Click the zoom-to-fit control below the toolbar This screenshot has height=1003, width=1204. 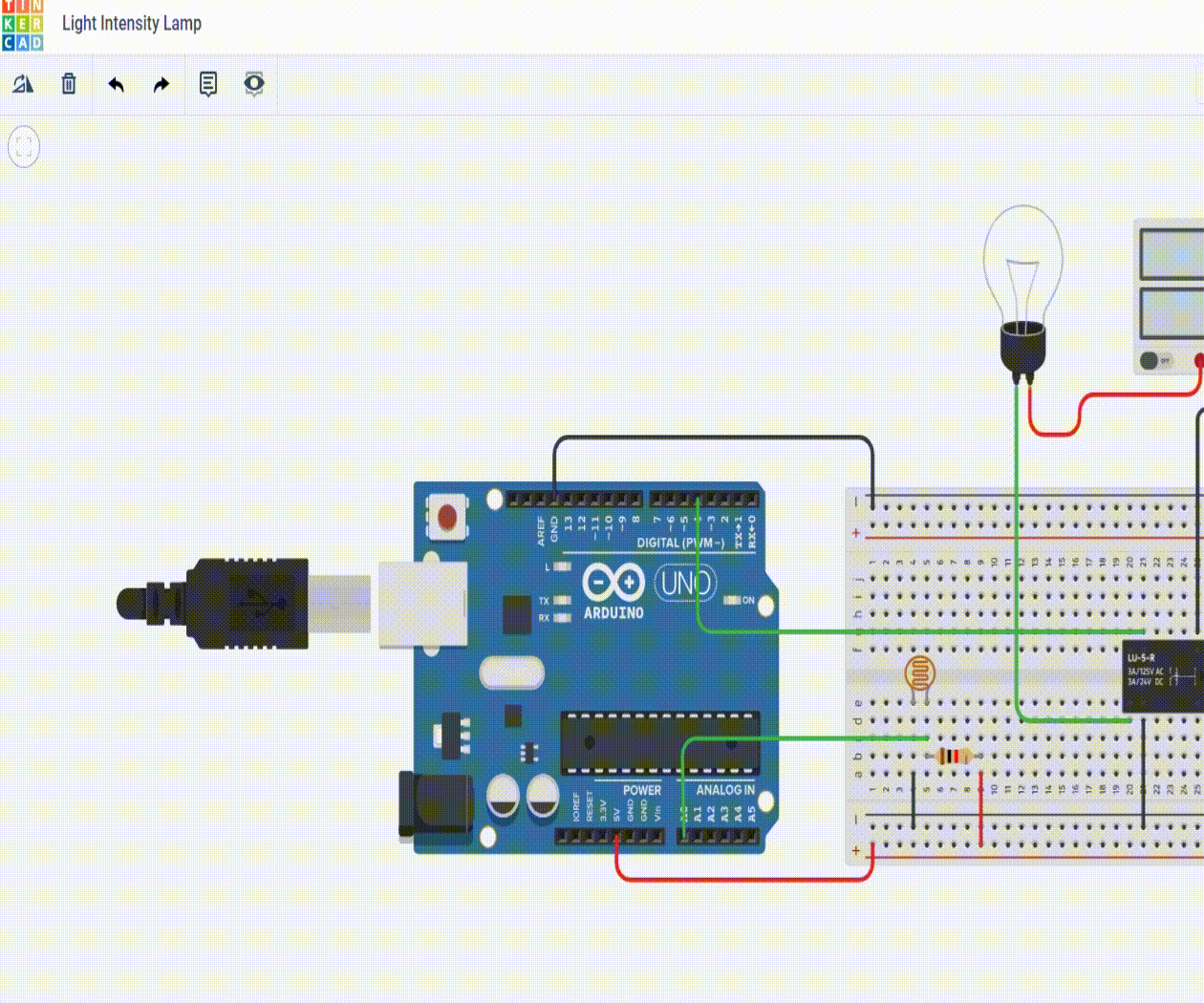tap(24, 147)
